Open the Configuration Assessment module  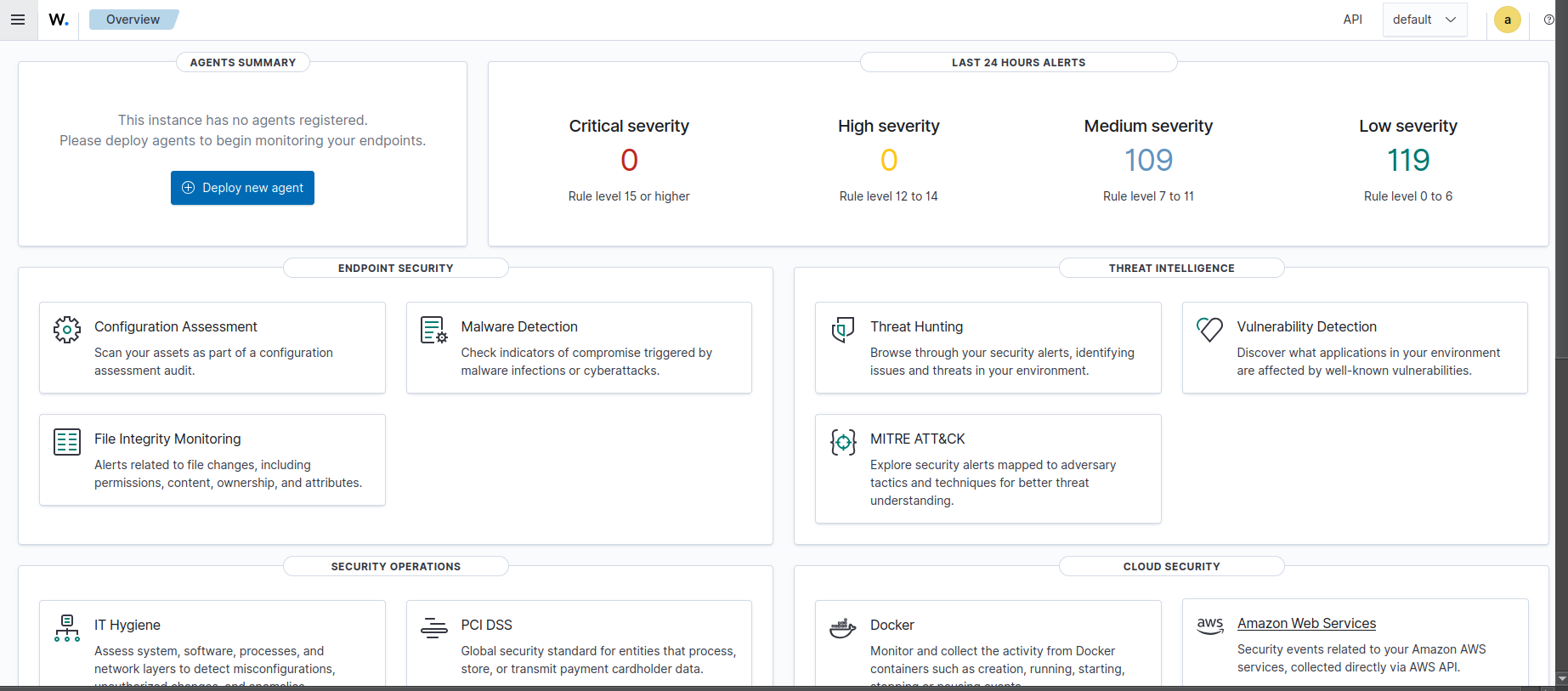[x=212, y=348]
